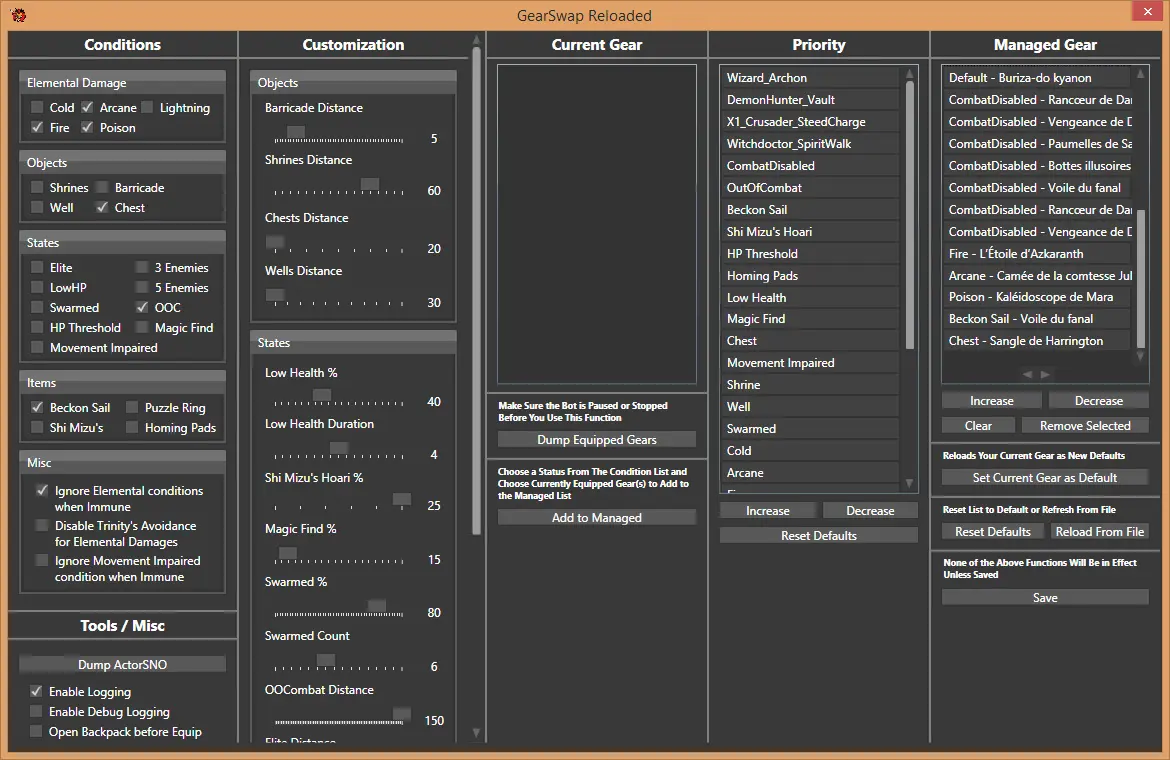Viewport: 1170px width, 760px height.
Task: Click the Customization panel scroll-down arrow
Action: point(476,732)
